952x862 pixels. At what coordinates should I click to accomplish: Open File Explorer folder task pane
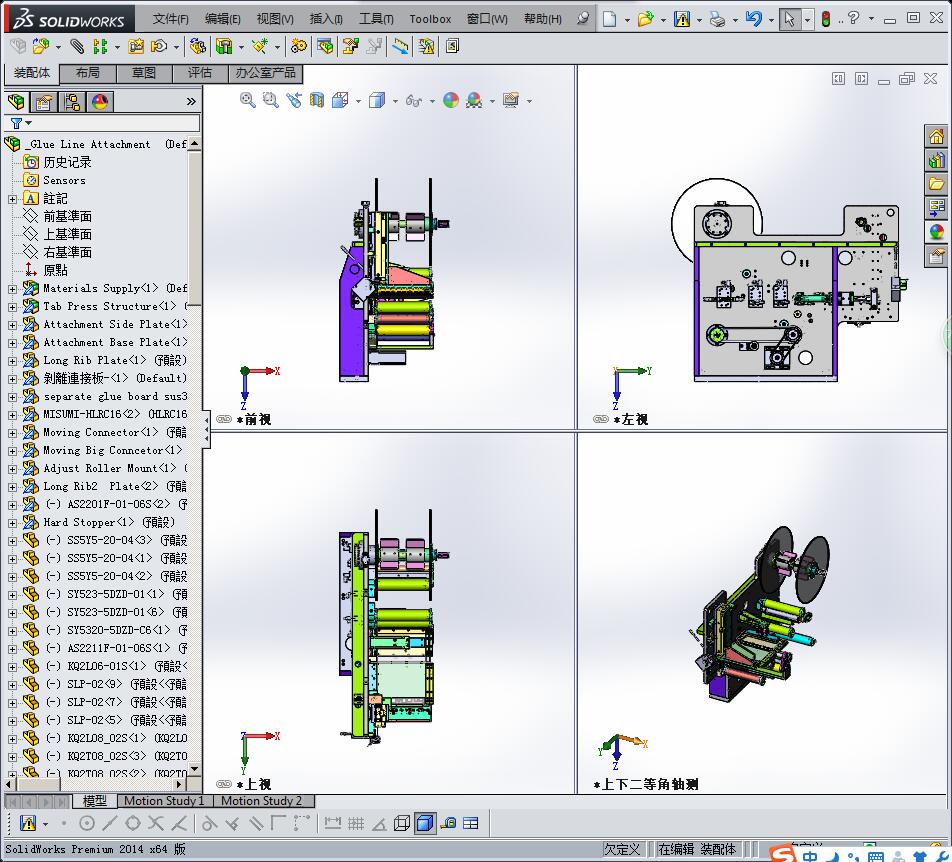point(937,183)
